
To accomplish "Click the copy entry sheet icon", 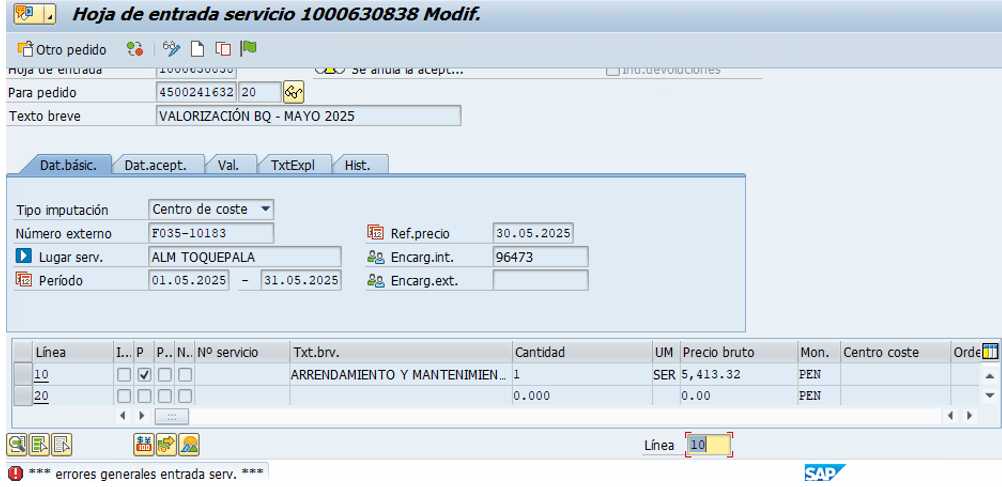I will point(223,49).
